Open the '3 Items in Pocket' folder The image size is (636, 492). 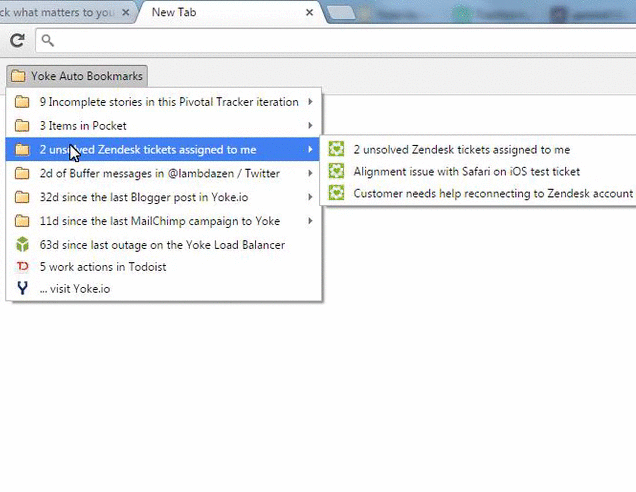pos(164,126)
